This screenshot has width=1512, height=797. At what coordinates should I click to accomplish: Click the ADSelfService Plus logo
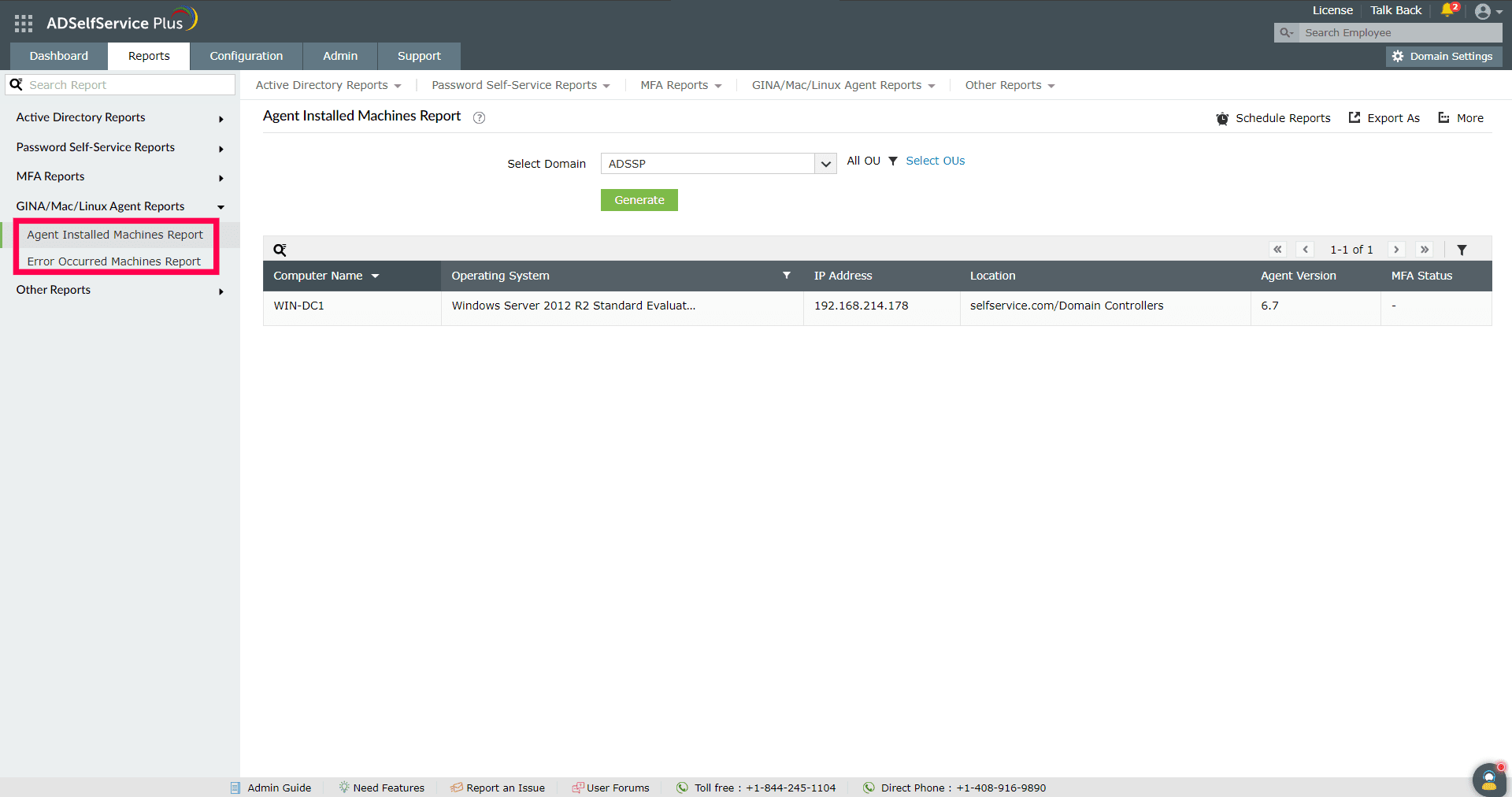click(121, 21)
